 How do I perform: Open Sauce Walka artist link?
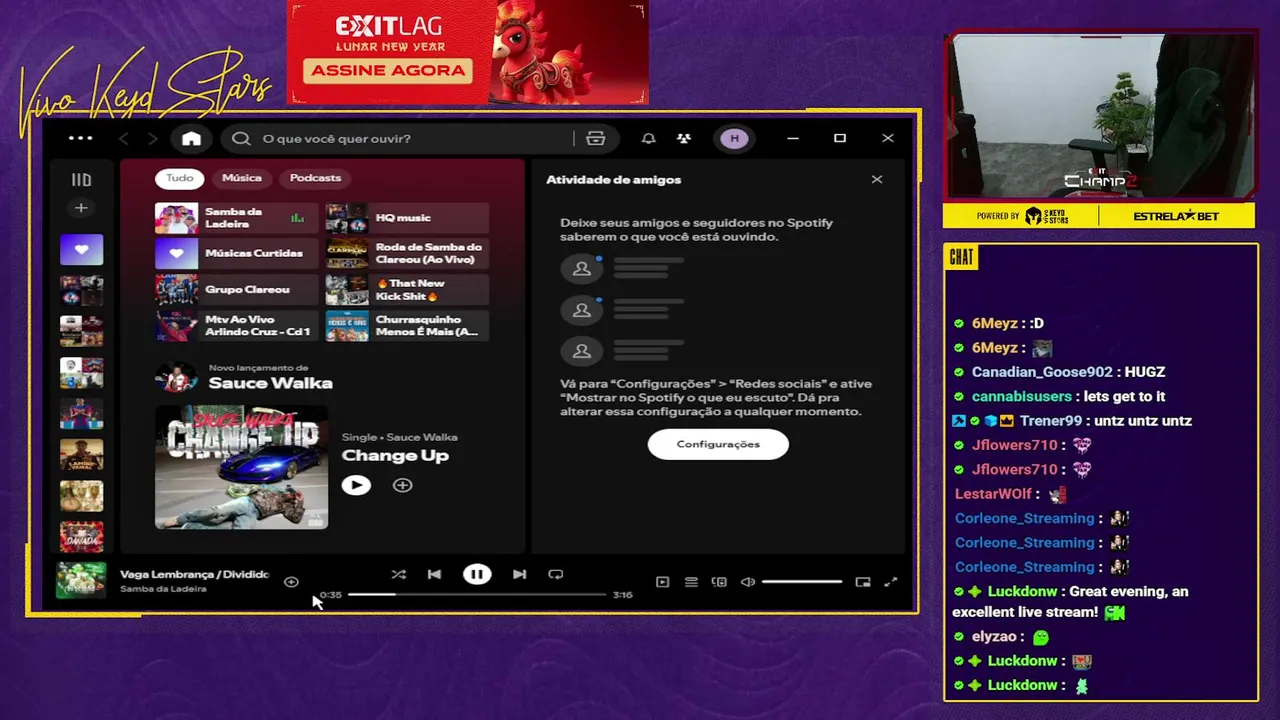click(x=270, y=383)
